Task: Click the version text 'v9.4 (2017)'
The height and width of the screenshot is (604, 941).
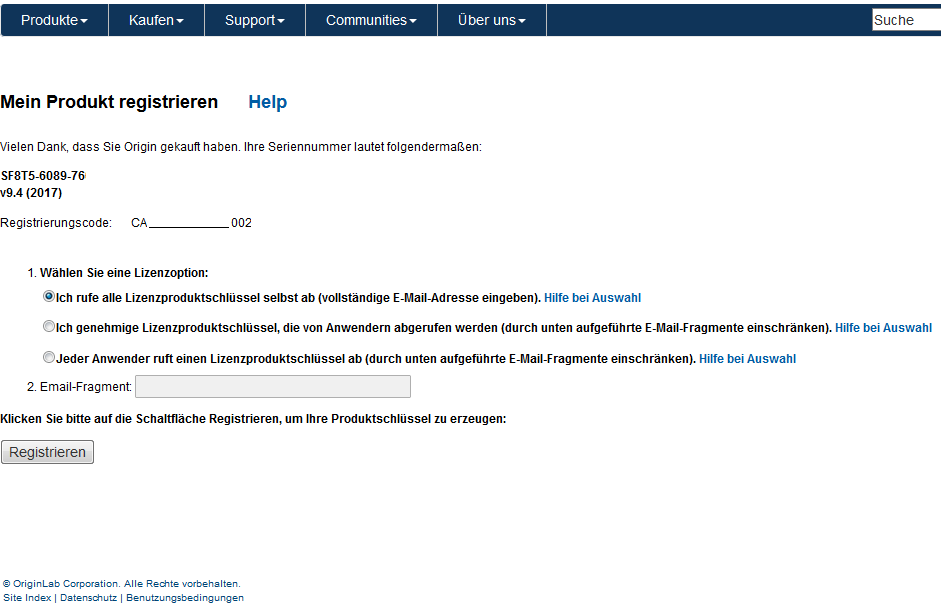Action: pyautogui.click(x=31, y=193)
